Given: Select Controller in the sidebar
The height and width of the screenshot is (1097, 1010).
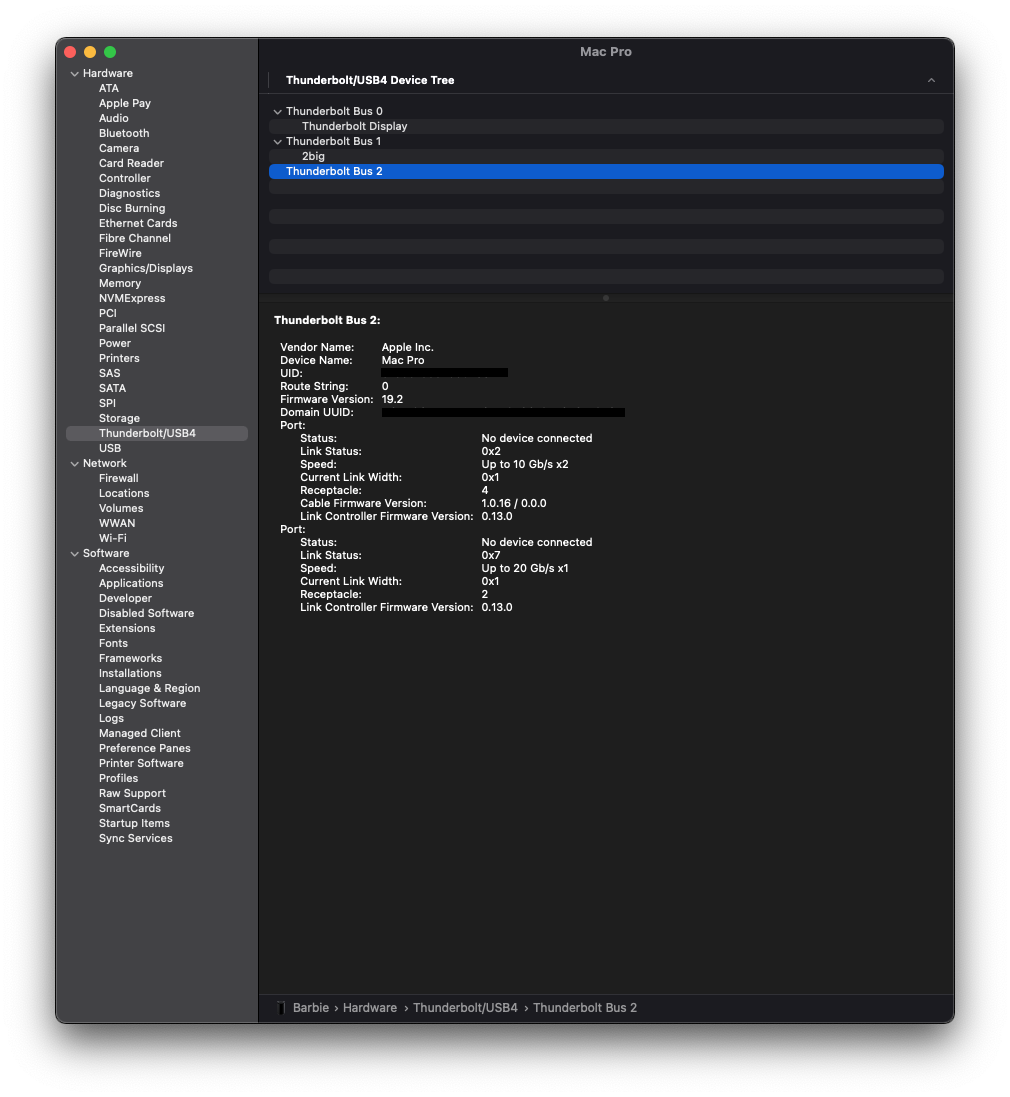Looking at the screenshot, I should tap(125, 178).
